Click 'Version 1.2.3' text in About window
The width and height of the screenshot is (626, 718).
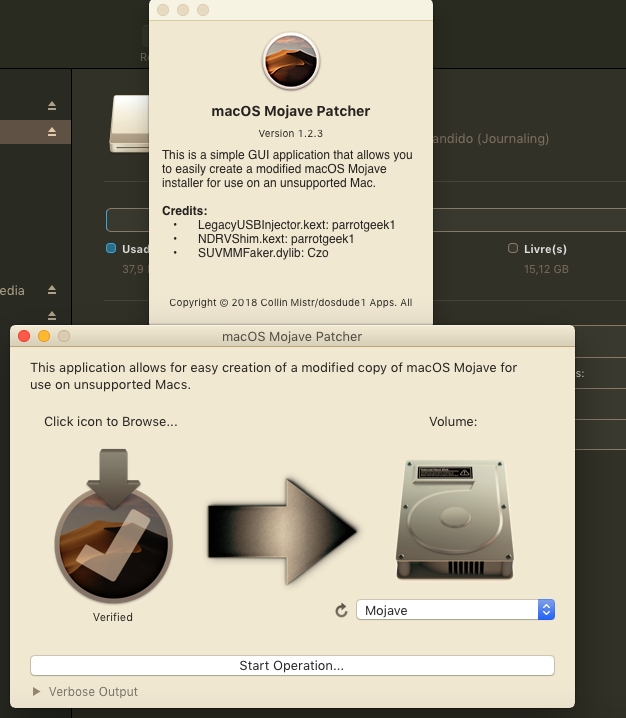pos(290,134)
